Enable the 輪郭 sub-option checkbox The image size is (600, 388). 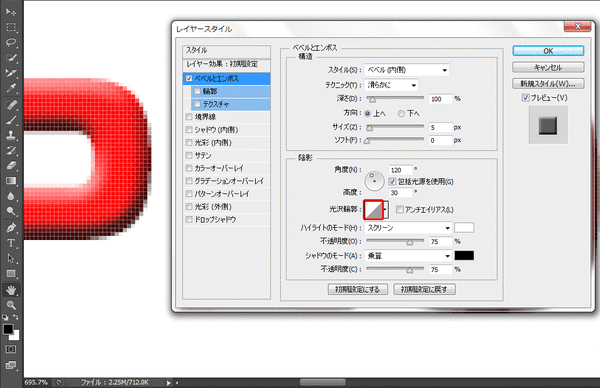tap(197, 91)
